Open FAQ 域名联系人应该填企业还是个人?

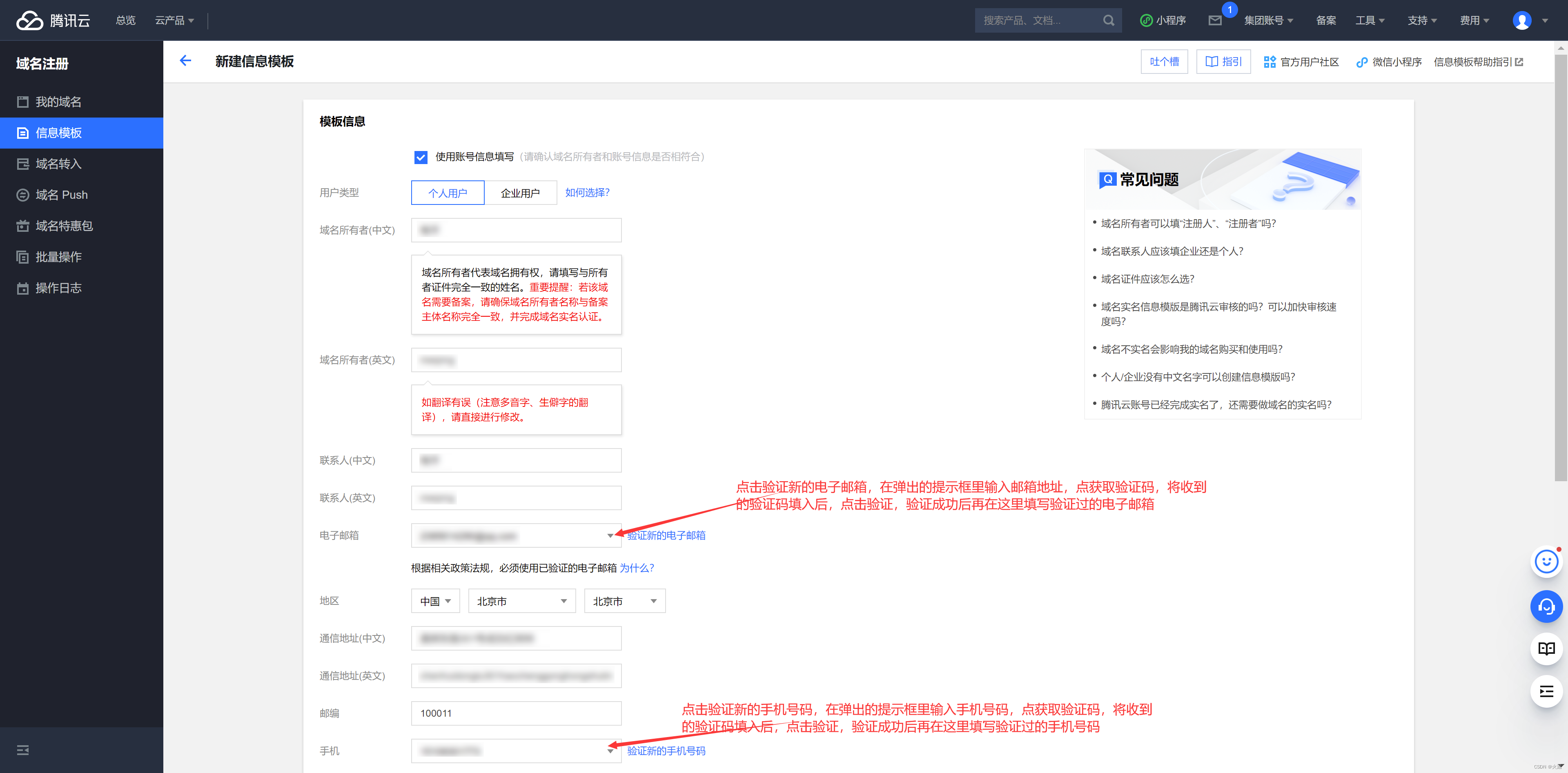(x=1172, y=251)
